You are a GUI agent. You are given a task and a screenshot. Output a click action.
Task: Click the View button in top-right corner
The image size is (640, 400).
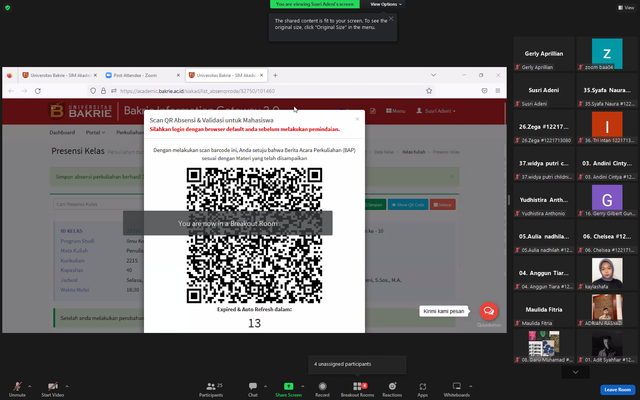[x=626, y=7]
